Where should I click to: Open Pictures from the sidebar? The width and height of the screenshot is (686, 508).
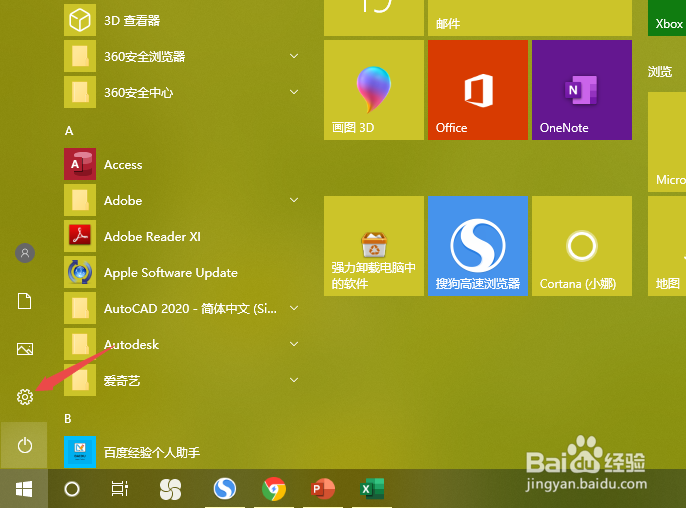pos(24,349)
